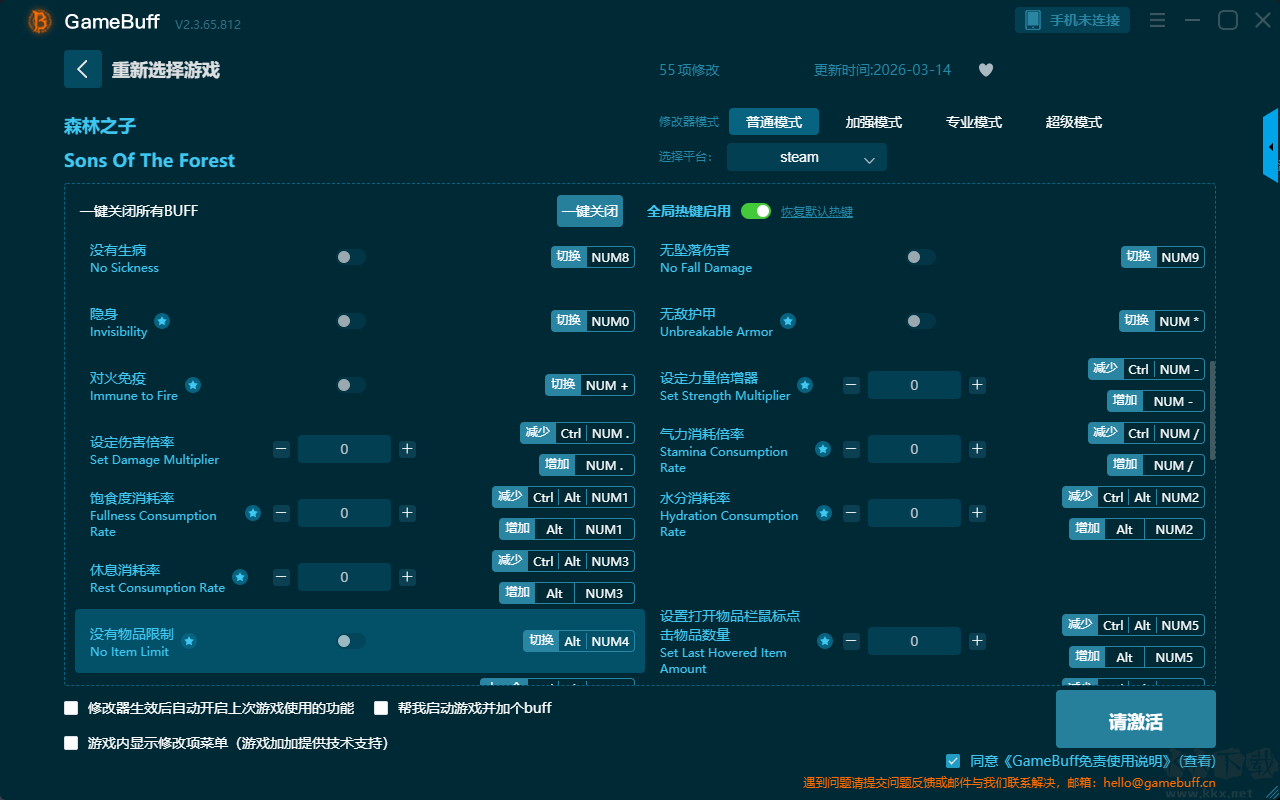Increase Hydration Consumption Rate value
The height and width of the screenshot is (800, 1280).
pyautogui.click(x=977, y=513)
